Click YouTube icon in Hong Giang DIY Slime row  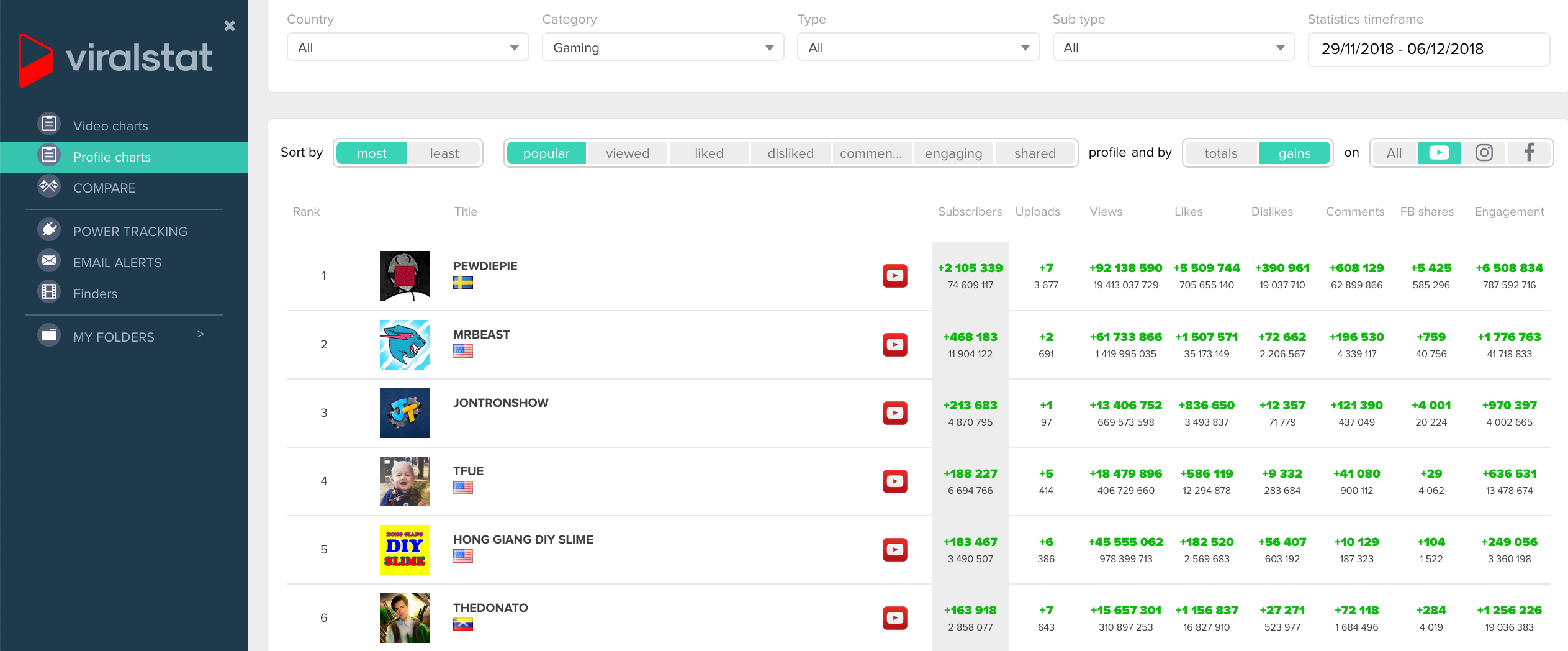tap(895, 550)
